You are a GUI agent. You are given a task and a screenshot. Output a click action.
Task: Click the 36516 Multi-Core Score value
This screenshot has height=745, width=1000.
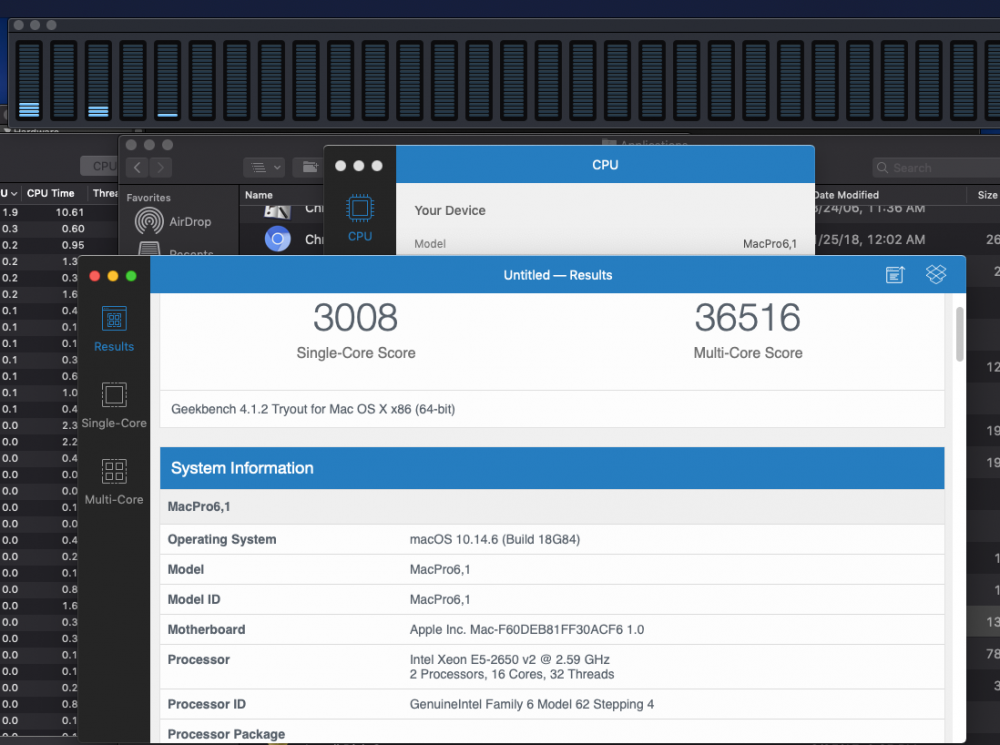[x=747, y=318]
